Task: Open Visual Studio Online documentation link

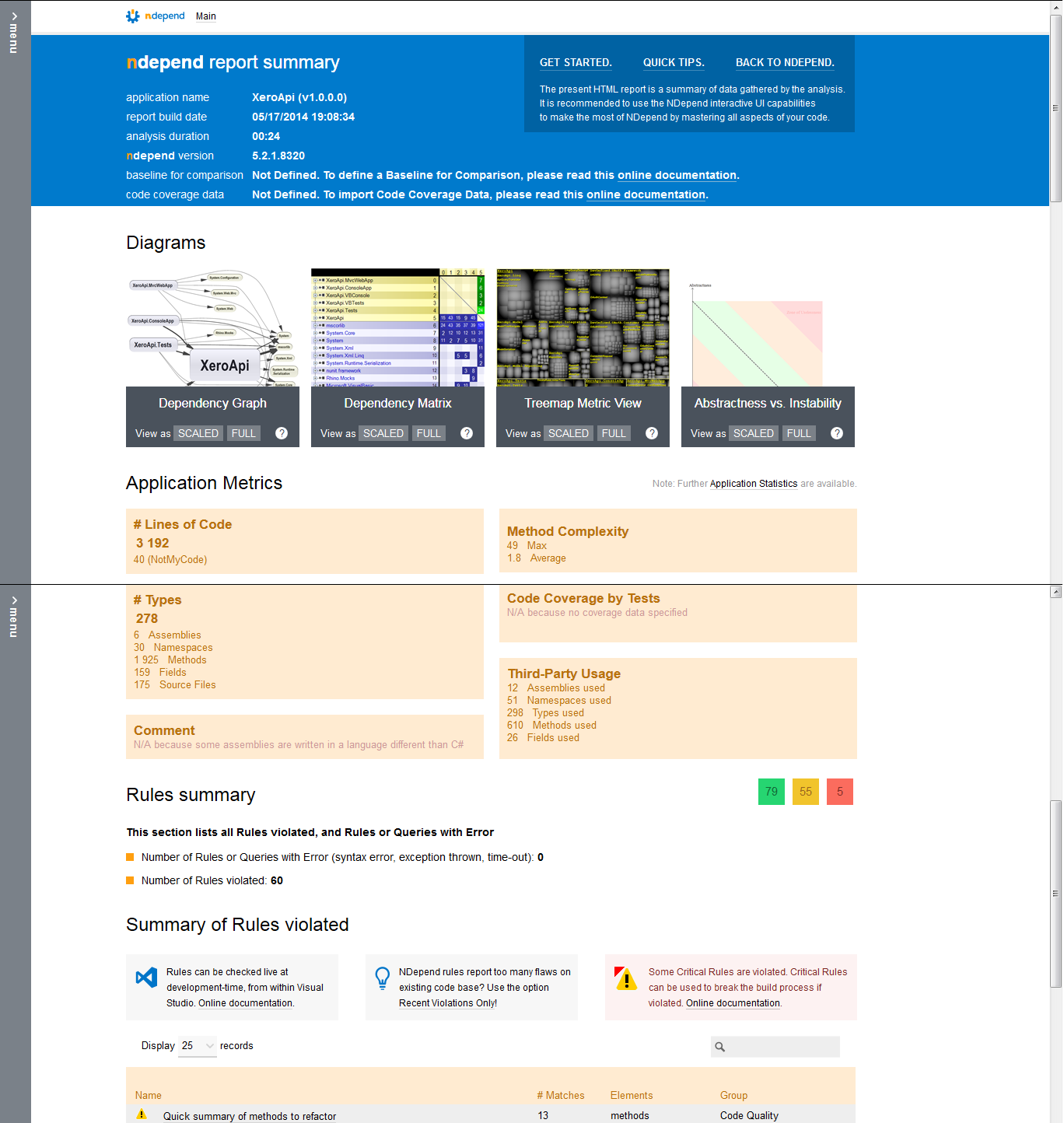Action: [x=246, y=1003]
